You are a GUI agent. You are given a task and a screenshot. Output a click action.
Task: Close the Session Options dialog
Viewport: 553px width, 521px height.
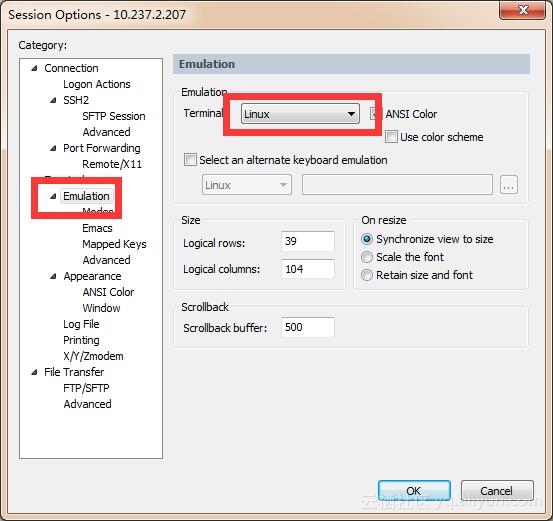pyautogui.click(x=523, y=10)
